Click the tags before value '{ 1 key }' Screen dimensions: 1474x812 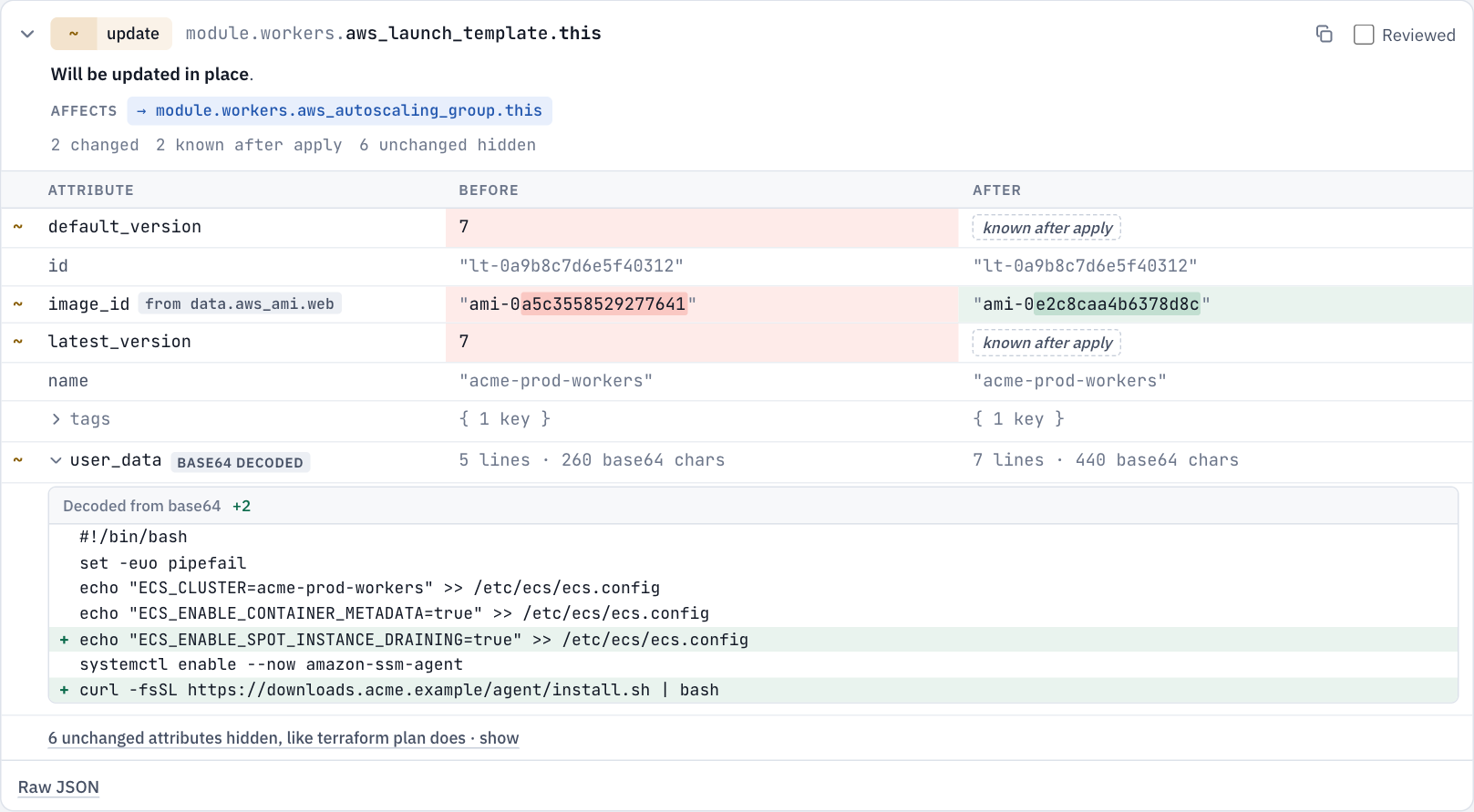[x=505, y=419]
